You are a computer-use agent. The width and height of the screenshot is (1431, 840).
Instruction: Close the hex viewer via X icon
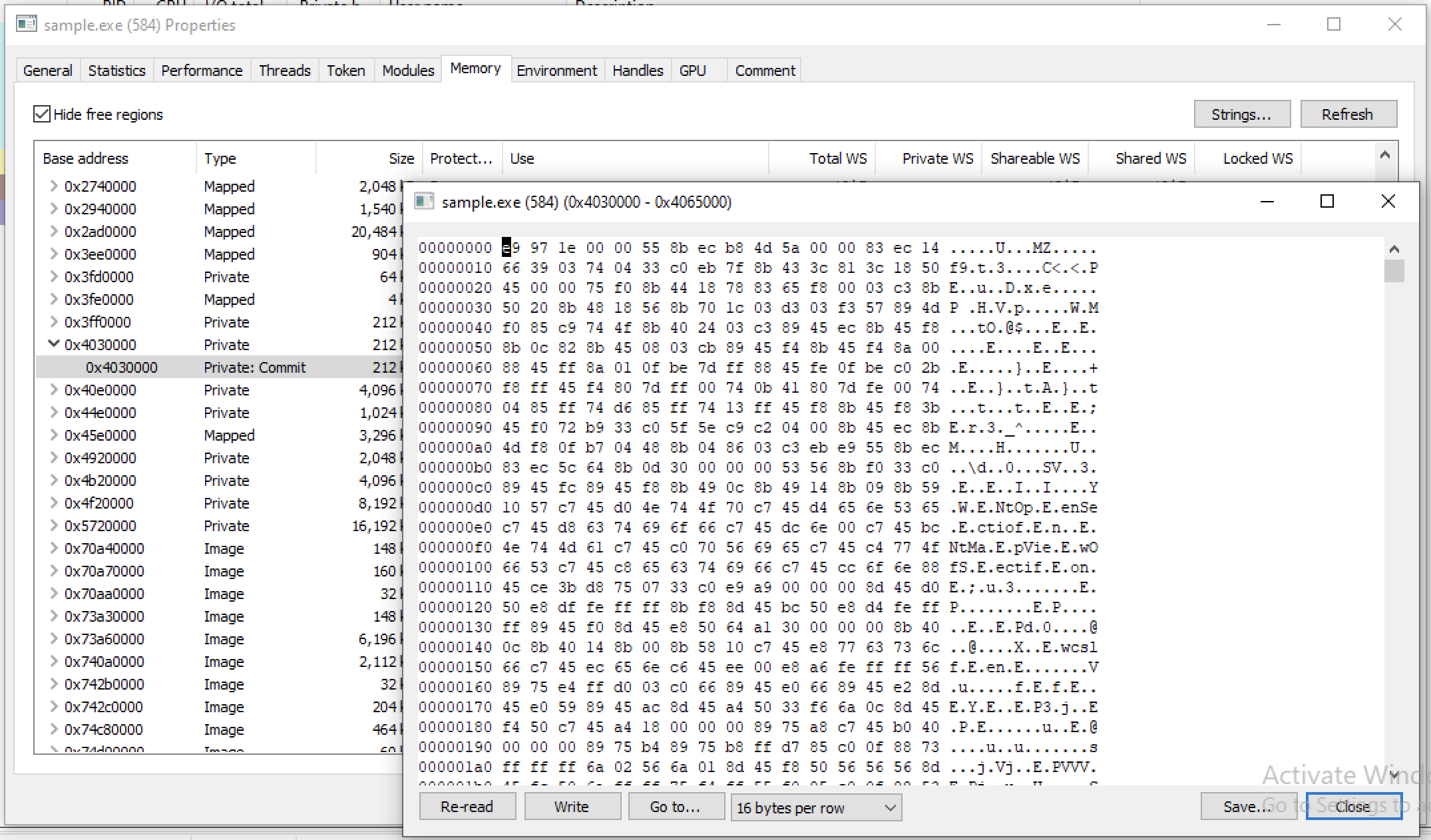coord(1388,201)
